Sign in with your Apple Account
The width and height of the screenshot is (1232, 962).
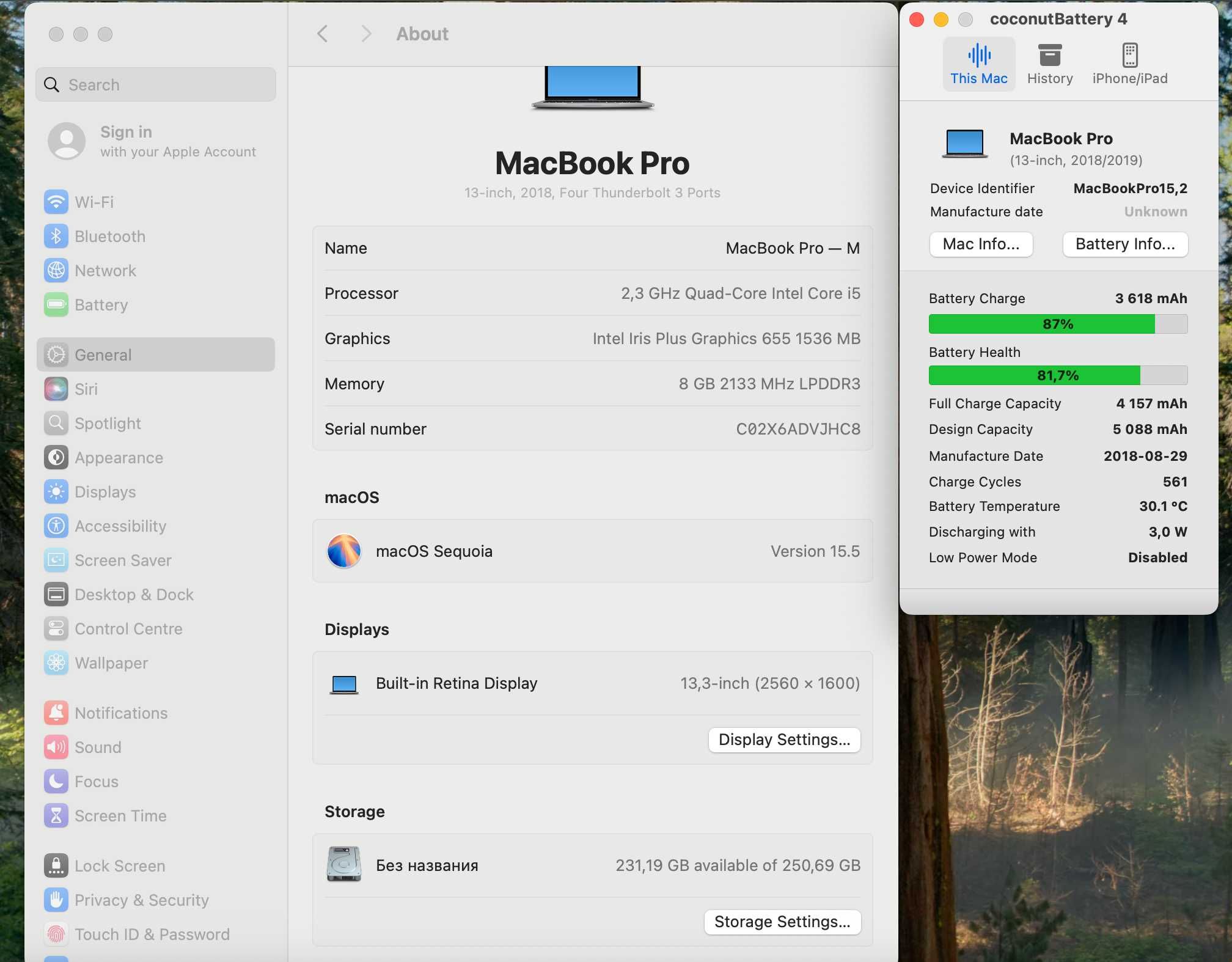(156, 141)
